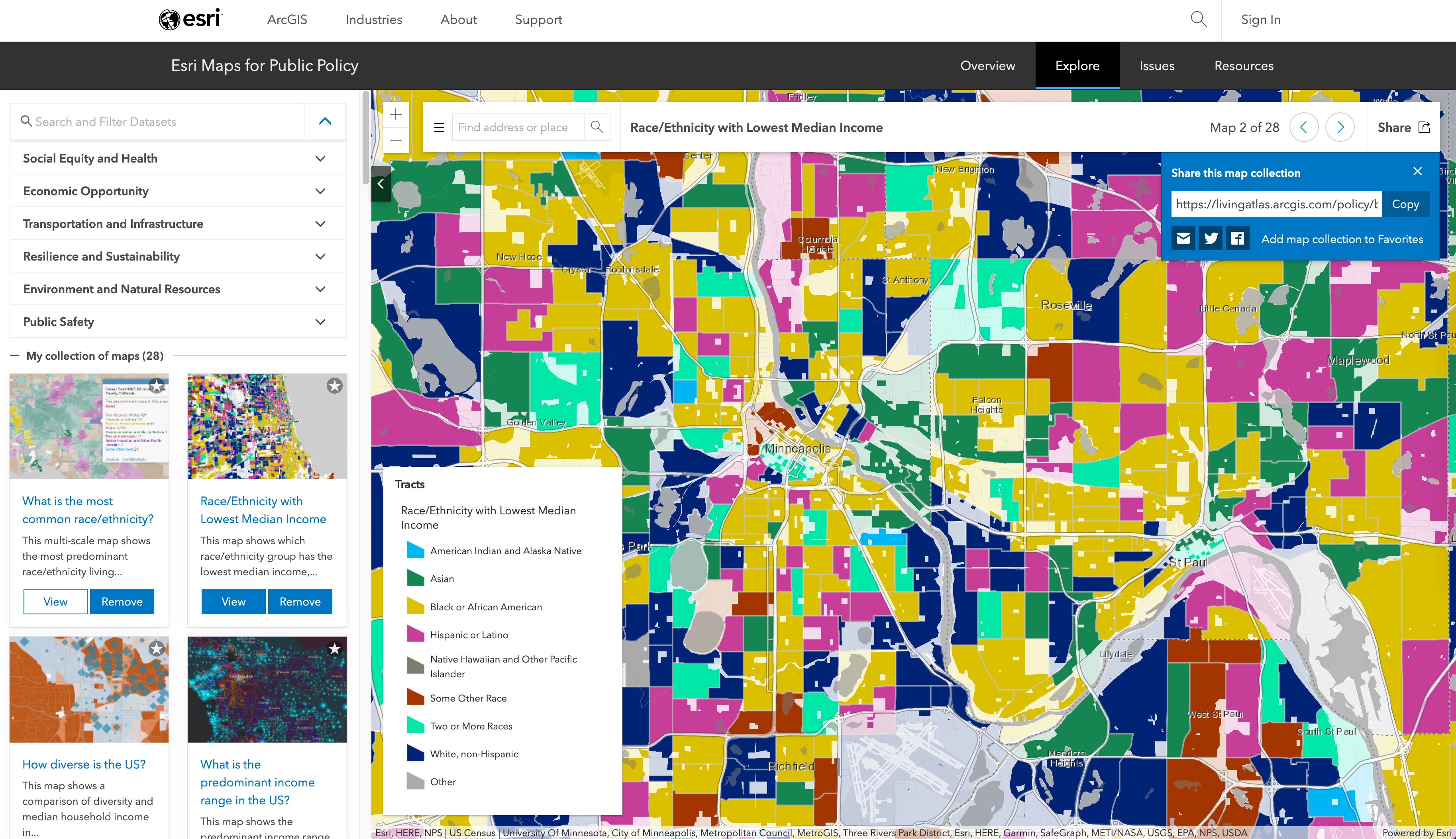Click the zoom in icon on the map

point(396,114)
